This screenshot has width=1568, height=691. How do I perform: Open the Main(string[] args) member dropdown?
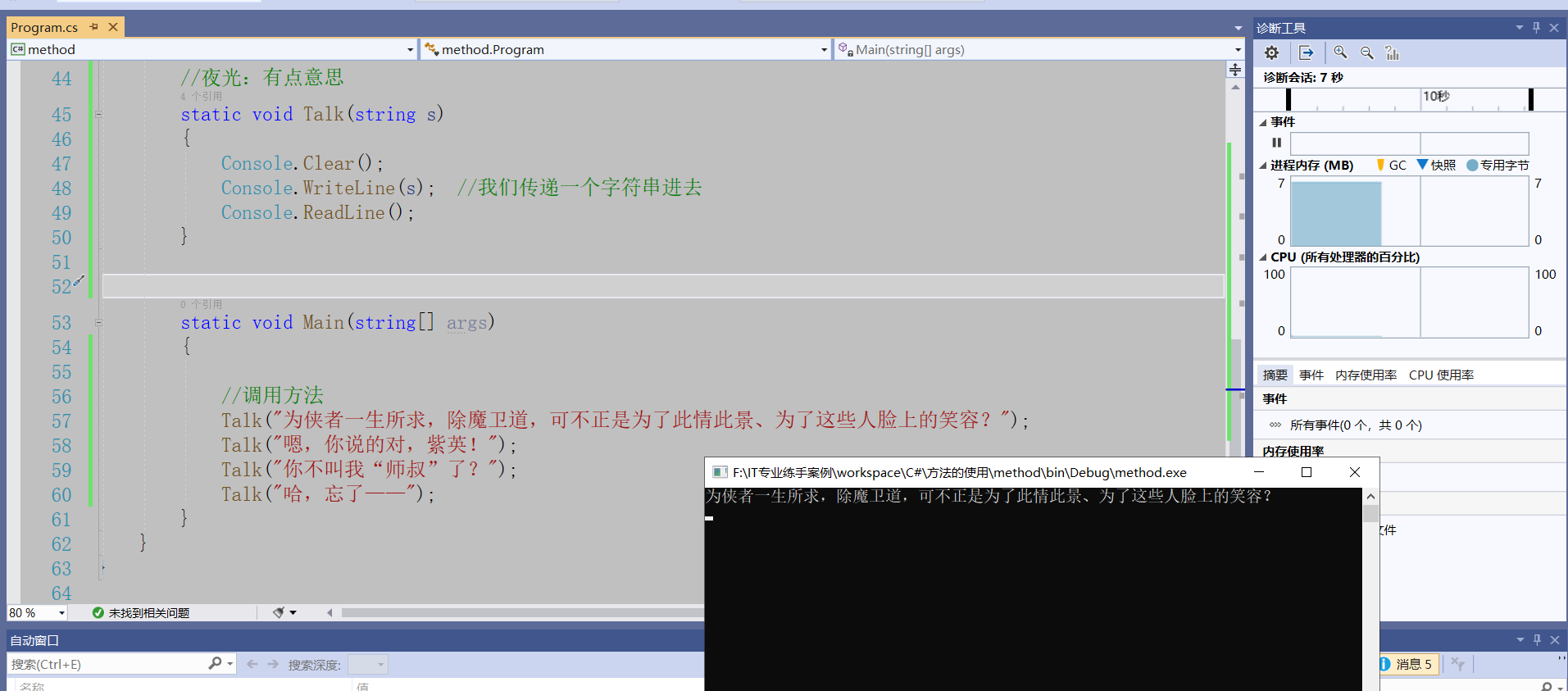pos(1238,50)
